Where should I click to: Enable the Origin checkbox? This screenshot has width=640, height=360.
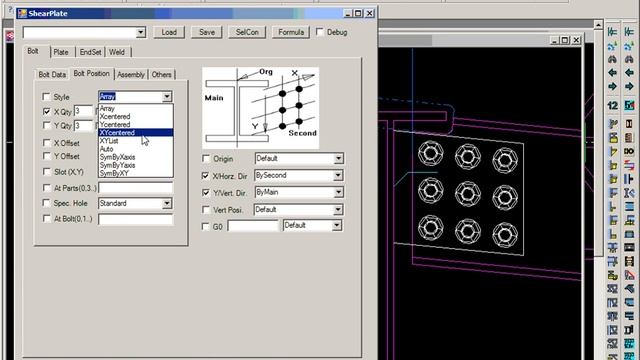coord(206,158)
